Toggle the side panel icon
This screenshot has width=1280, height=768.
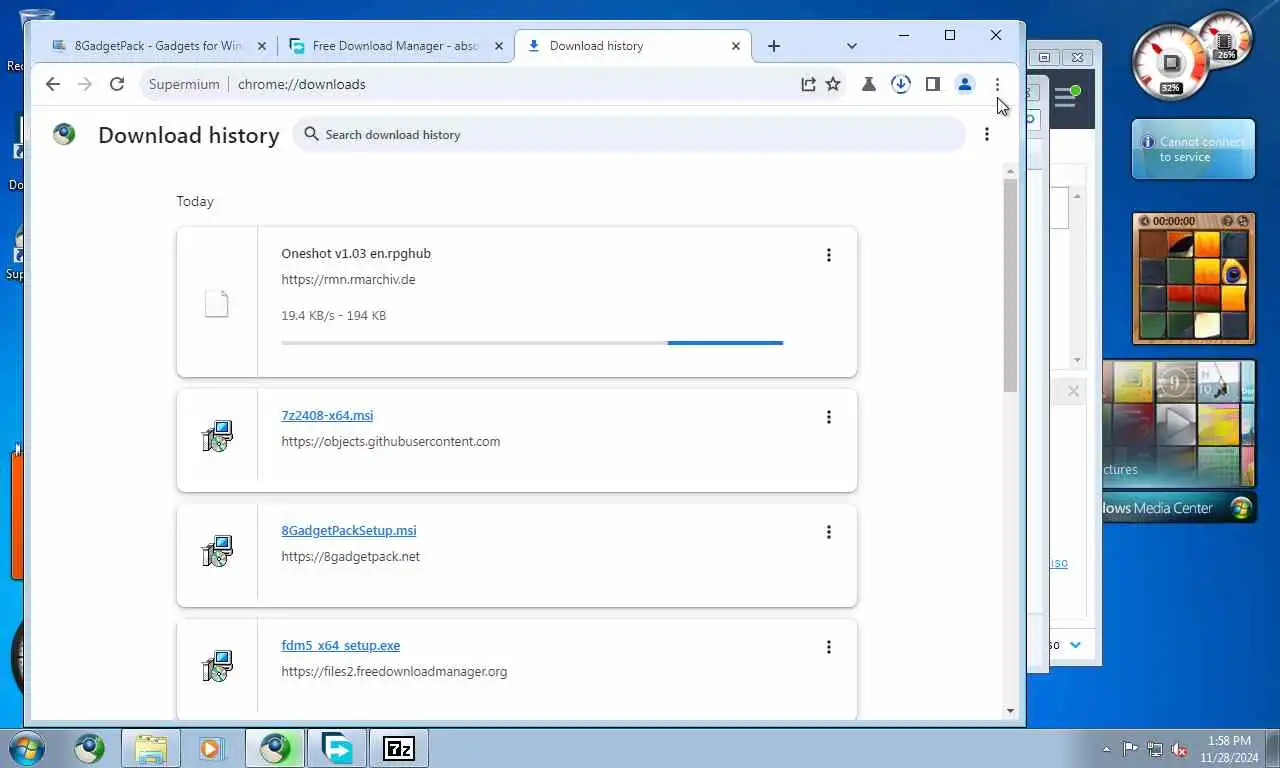pyautogui.click(x=933, y=84)
